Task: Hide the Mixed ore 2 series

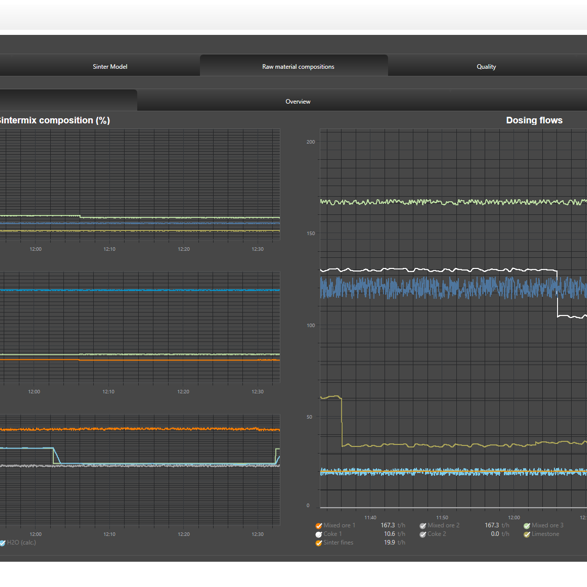Action: click(423, 526)
